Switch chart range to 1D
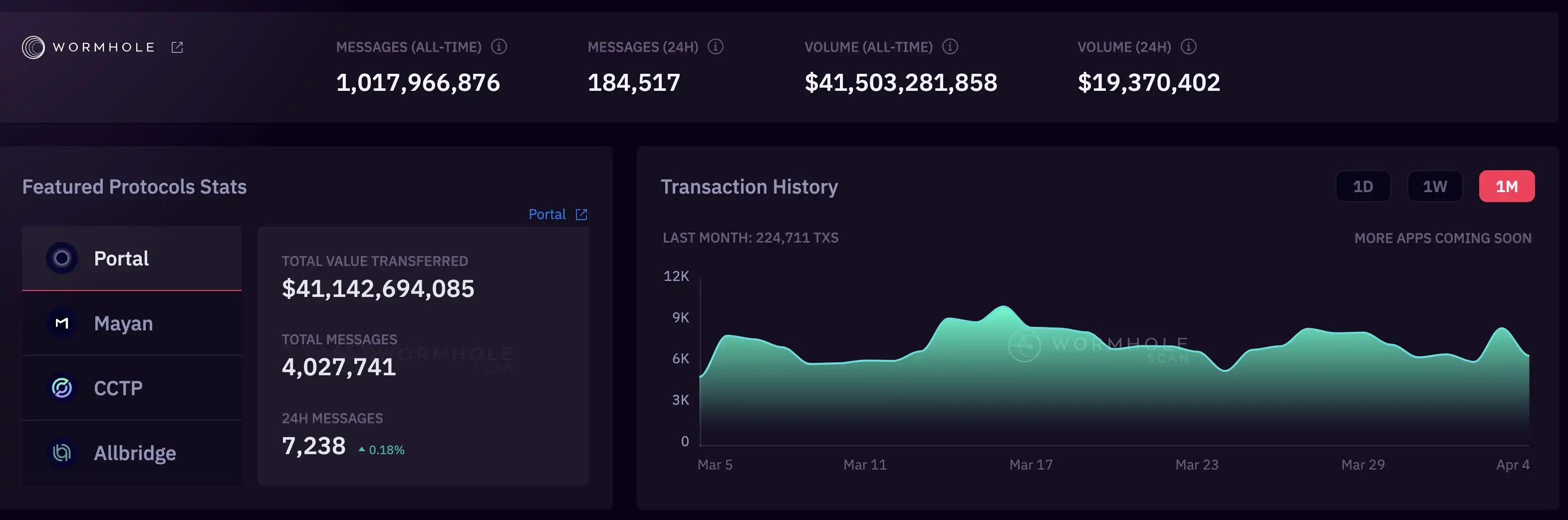The image size is (1568, 520). coord(1363,186)
